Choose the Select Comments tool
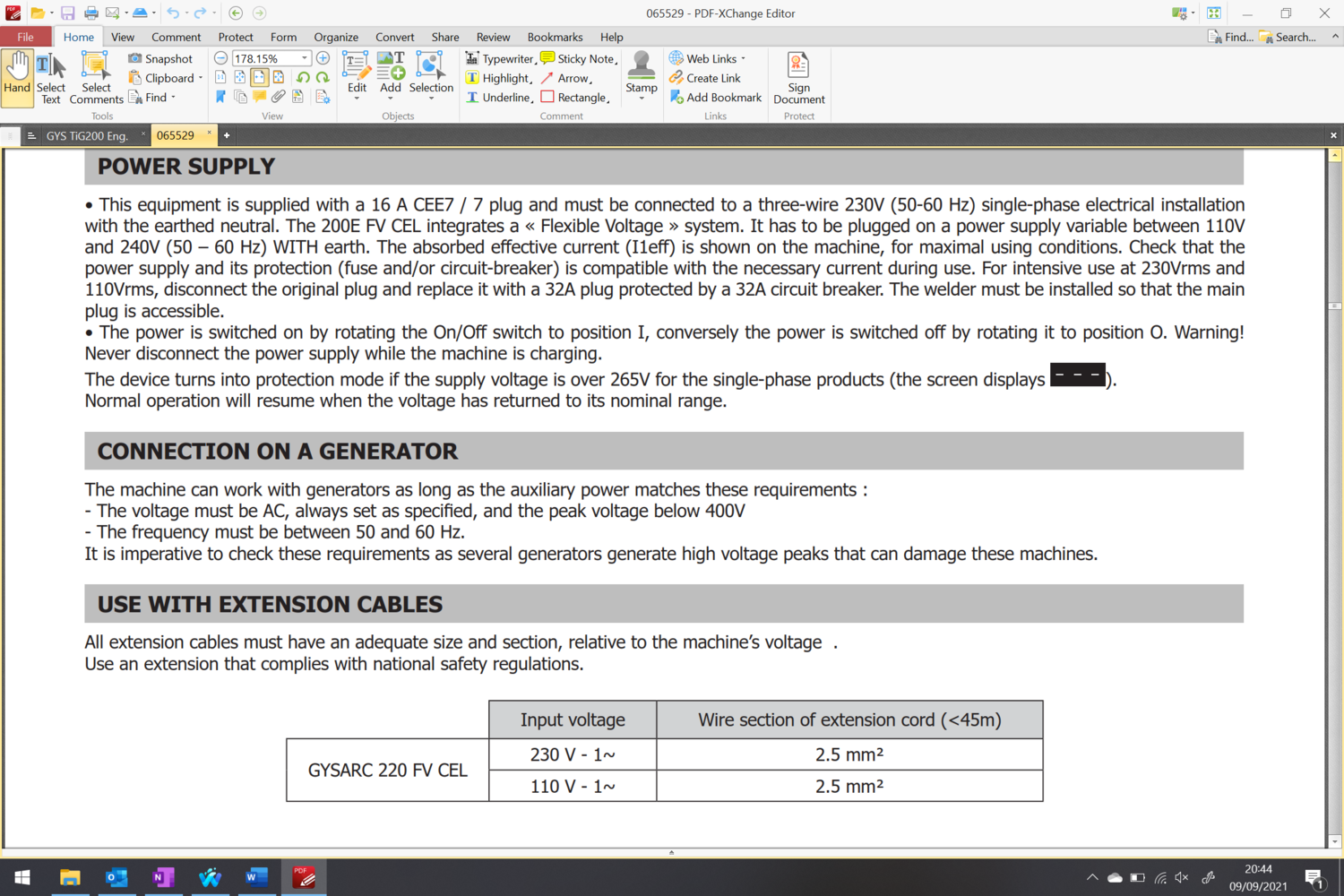This screenshot has height=896, width=1344. pyautogui.click(x=96, y=78)
